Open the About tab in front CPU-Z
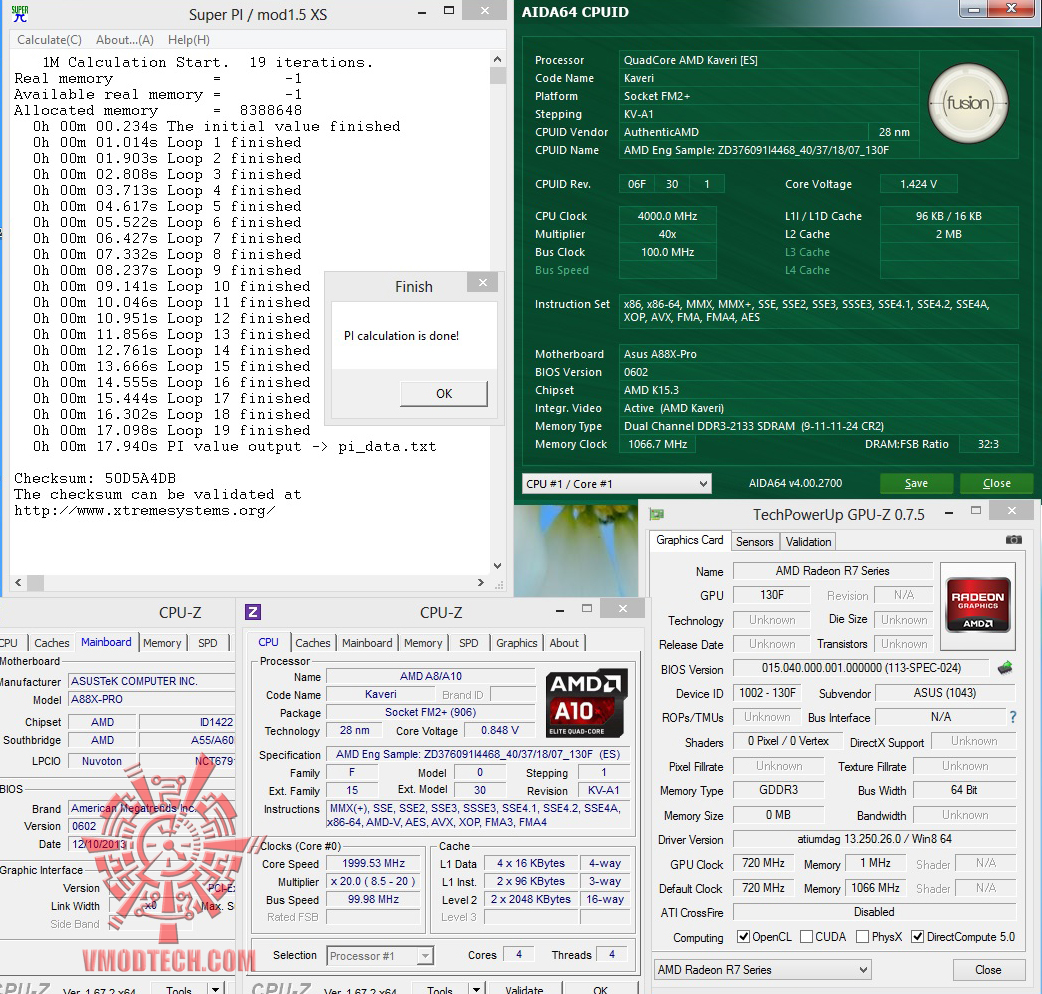1042x994 pixels. click(564, 643)
